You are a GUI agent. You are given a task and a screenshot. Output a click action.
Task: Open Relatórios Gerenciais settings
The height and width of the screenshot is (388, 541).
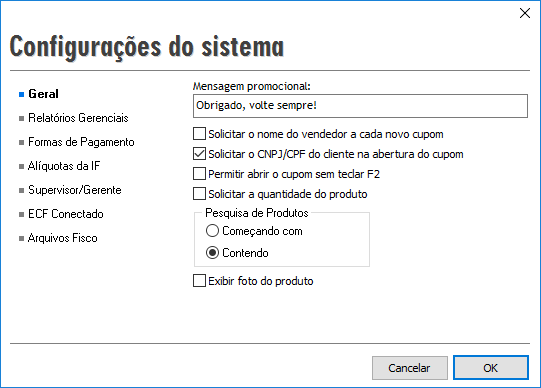tap(78, 118)
